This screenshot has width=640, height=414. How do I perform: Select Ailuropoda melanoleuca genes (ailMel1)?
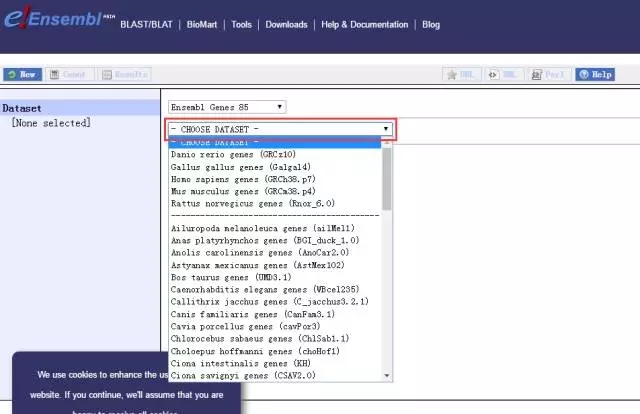tap(274, 228)
